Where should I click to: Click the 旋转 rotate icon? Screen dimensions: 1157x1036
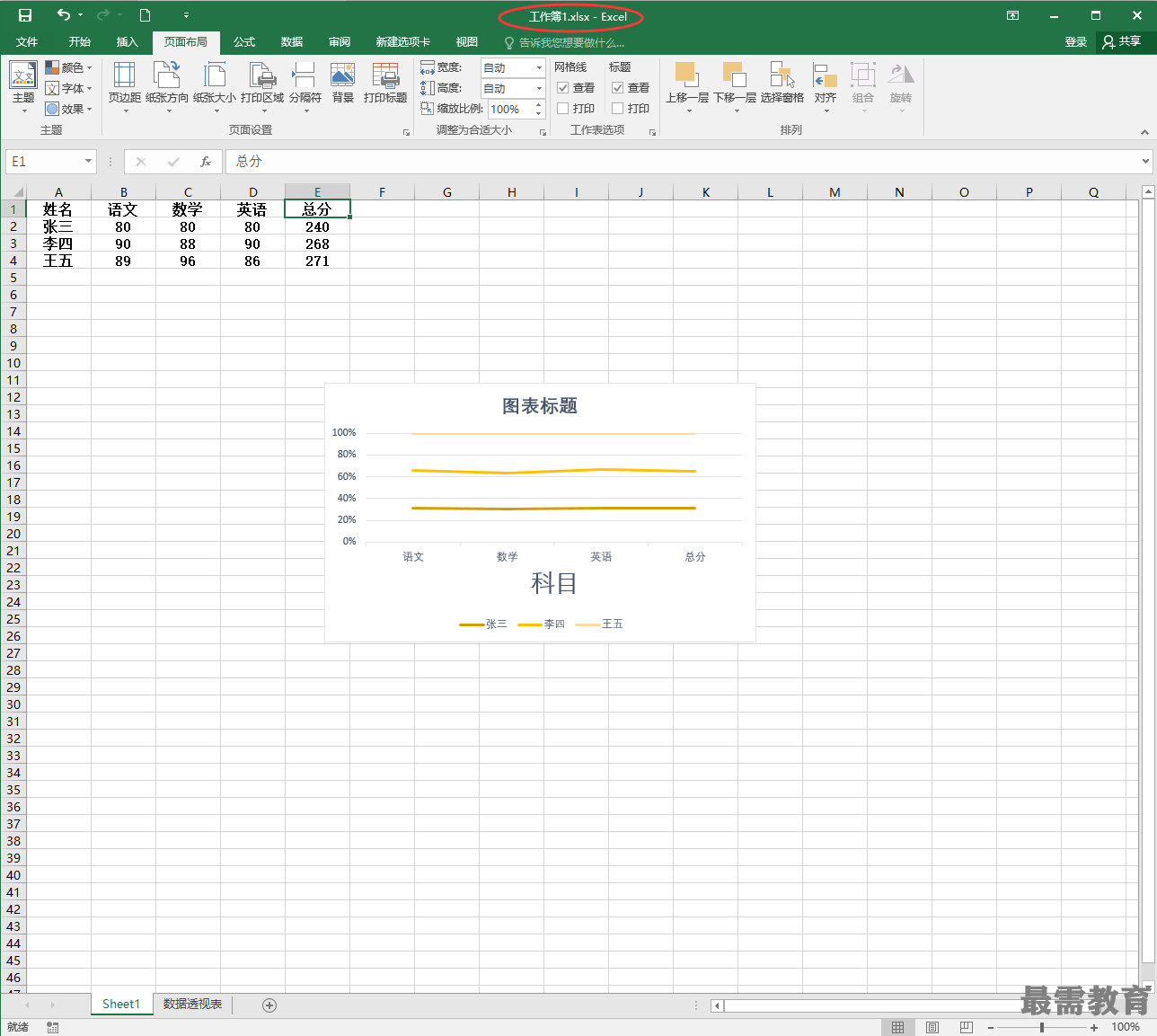901,75
